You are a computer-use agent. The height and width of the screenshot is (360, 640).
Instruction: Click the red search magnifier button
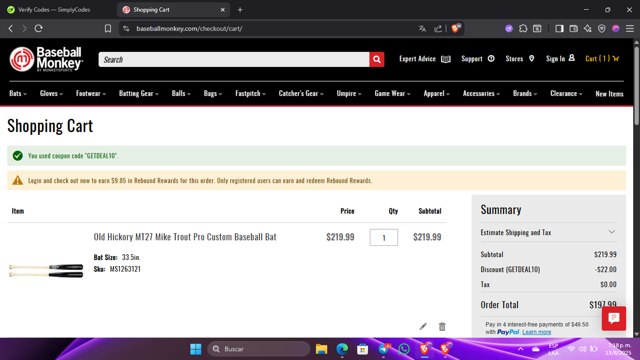point(377,60)
